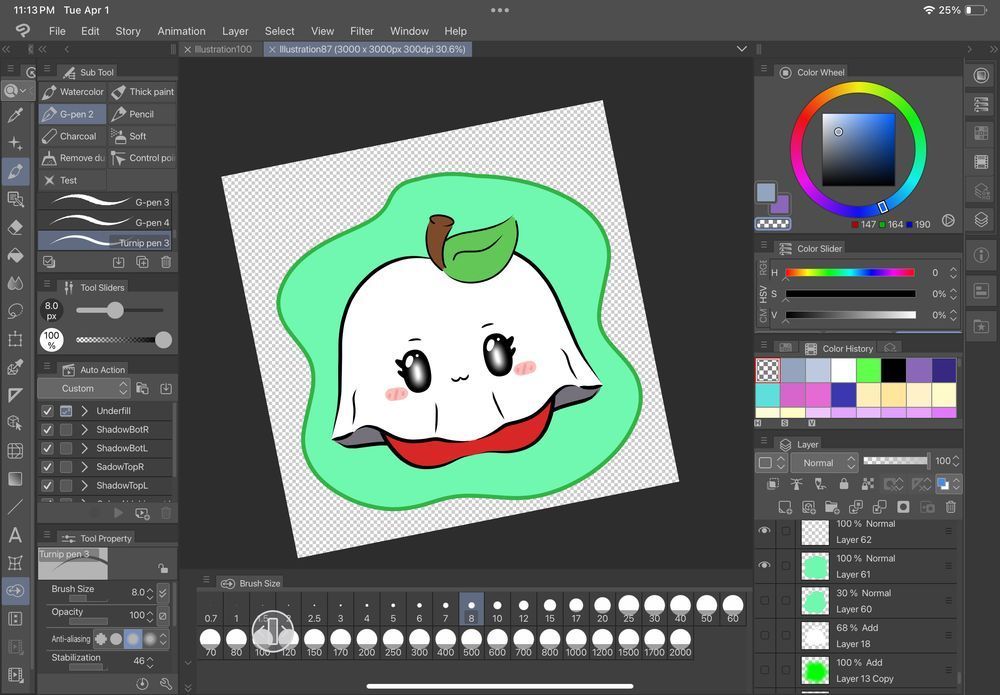Choose brush size 500 preset

tap(471, 643)
